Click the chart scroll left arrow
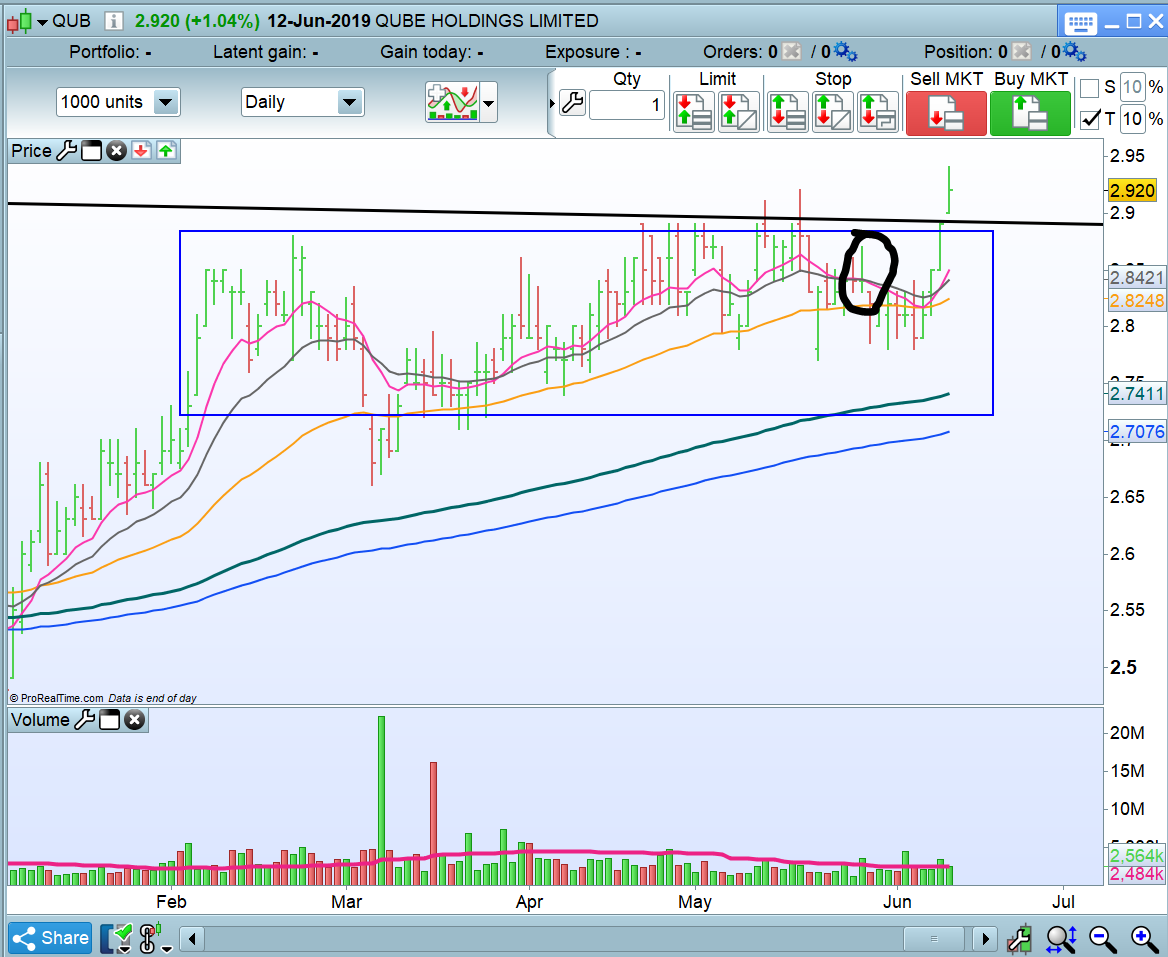Viewport: 1168px width, 957px height. point(192,938)
